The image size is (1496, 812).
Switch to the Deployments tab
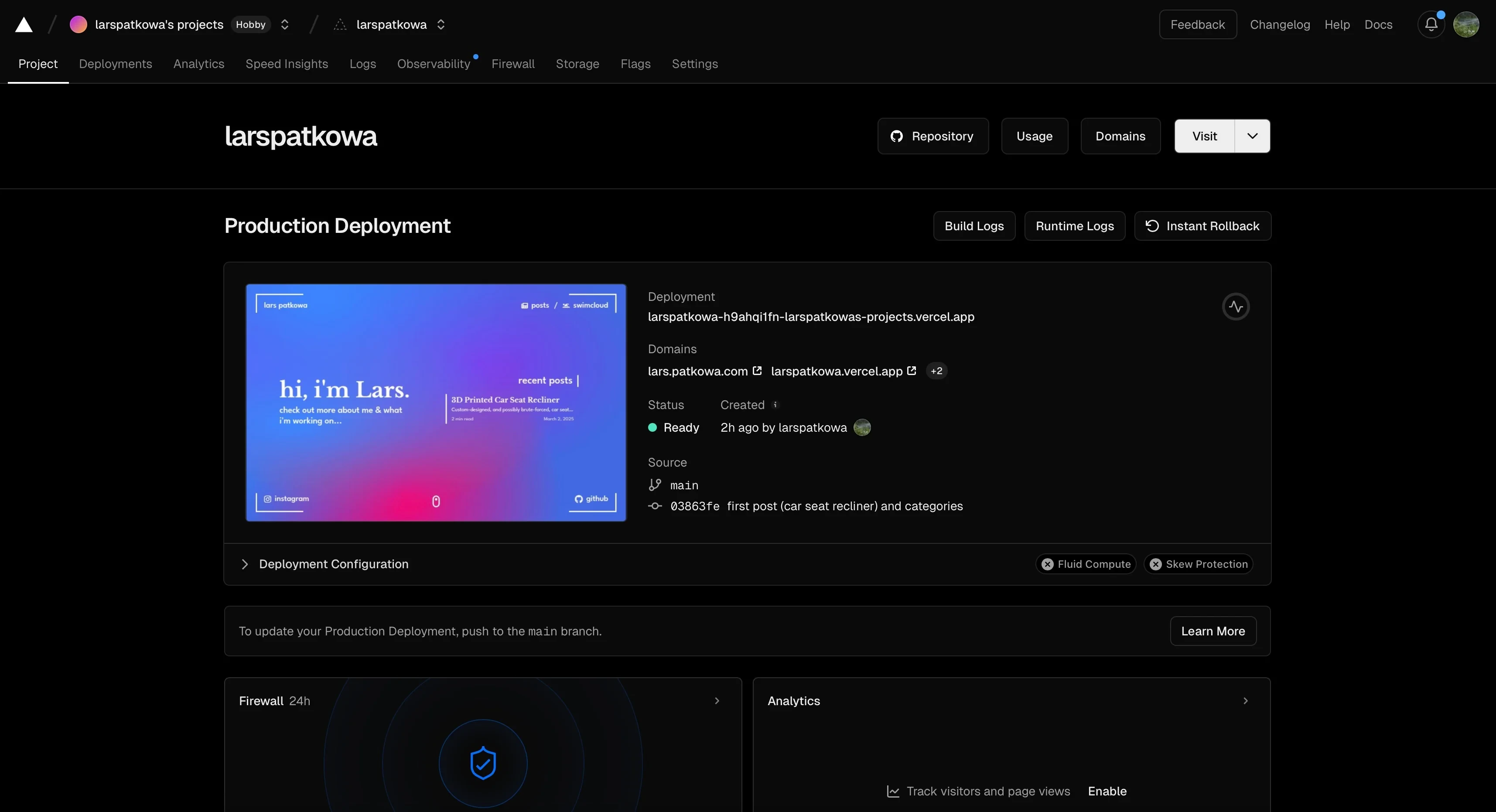(116, 64)
